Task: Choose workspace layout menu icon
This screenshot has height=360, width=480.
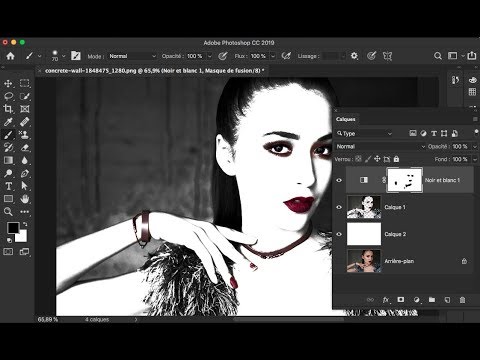Action: pyautogui.click(x=453, y=56)
